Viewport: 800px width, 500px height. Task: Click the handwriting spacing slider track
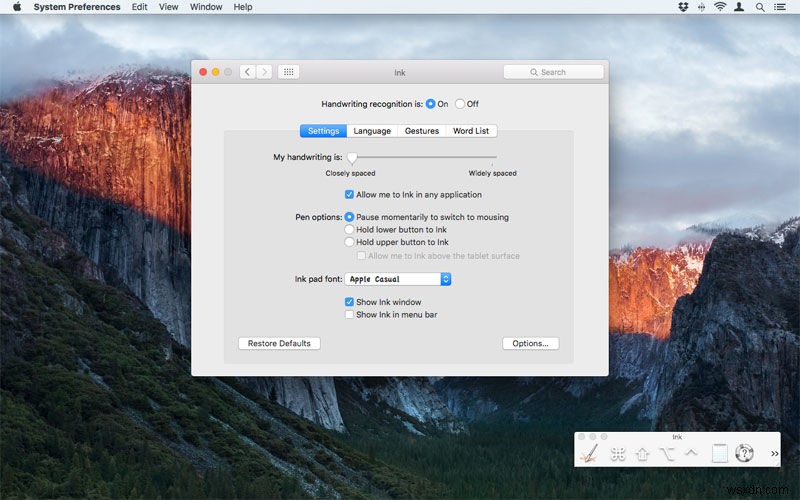[x=422, y=157]
